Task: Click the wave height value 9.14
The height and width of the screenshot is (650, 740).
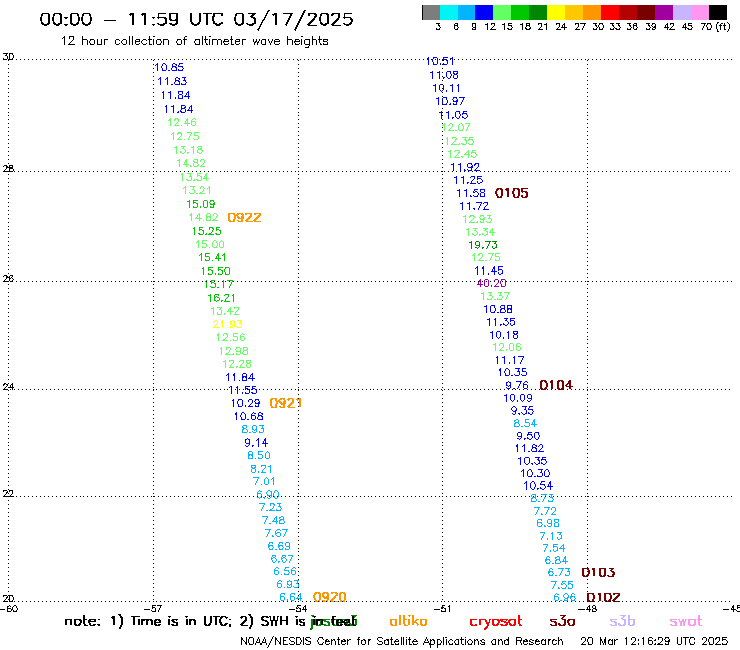Action: click(x=256, y=443)
